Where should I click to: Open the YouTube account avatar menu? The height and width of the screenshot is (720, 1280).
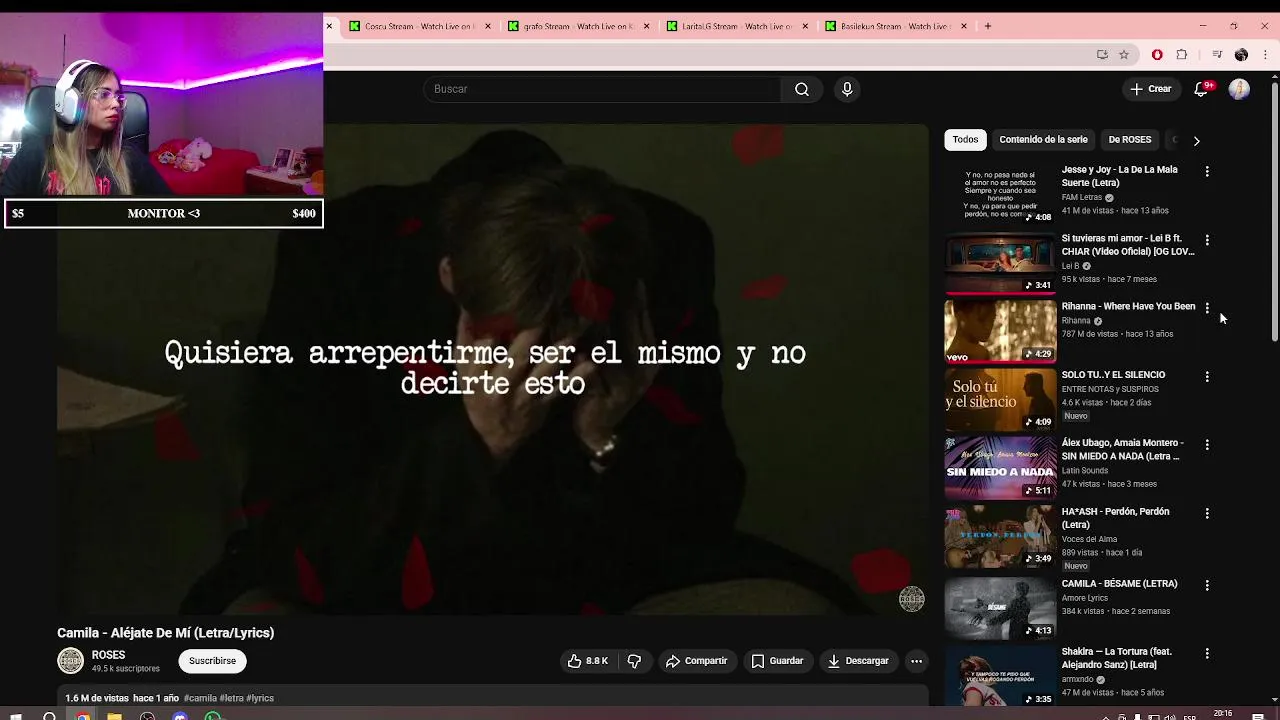tap(1239, 89)
